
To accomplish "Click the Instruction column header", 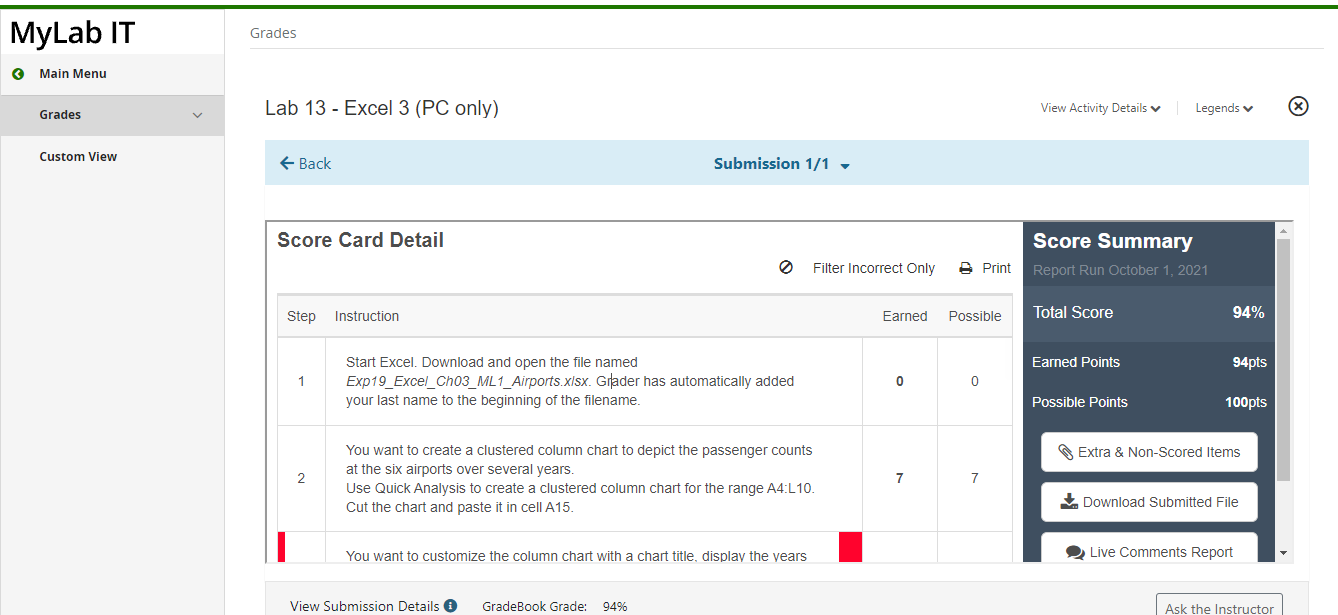I will click(x=367, y=316).
